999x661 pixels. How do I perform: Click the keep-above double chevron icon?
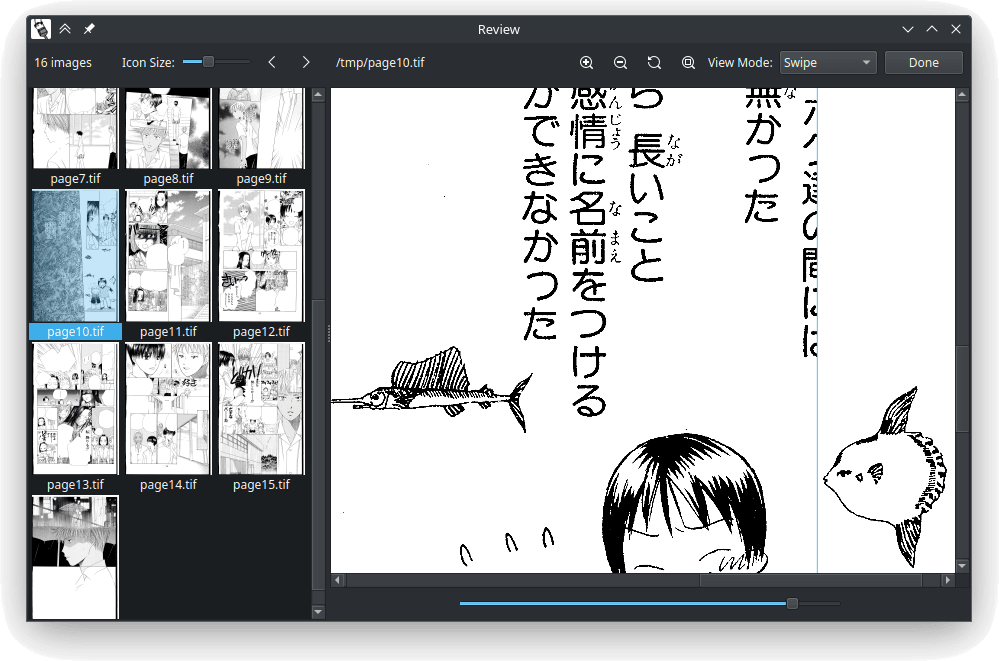pyautogui.click(x=65, y=29)
